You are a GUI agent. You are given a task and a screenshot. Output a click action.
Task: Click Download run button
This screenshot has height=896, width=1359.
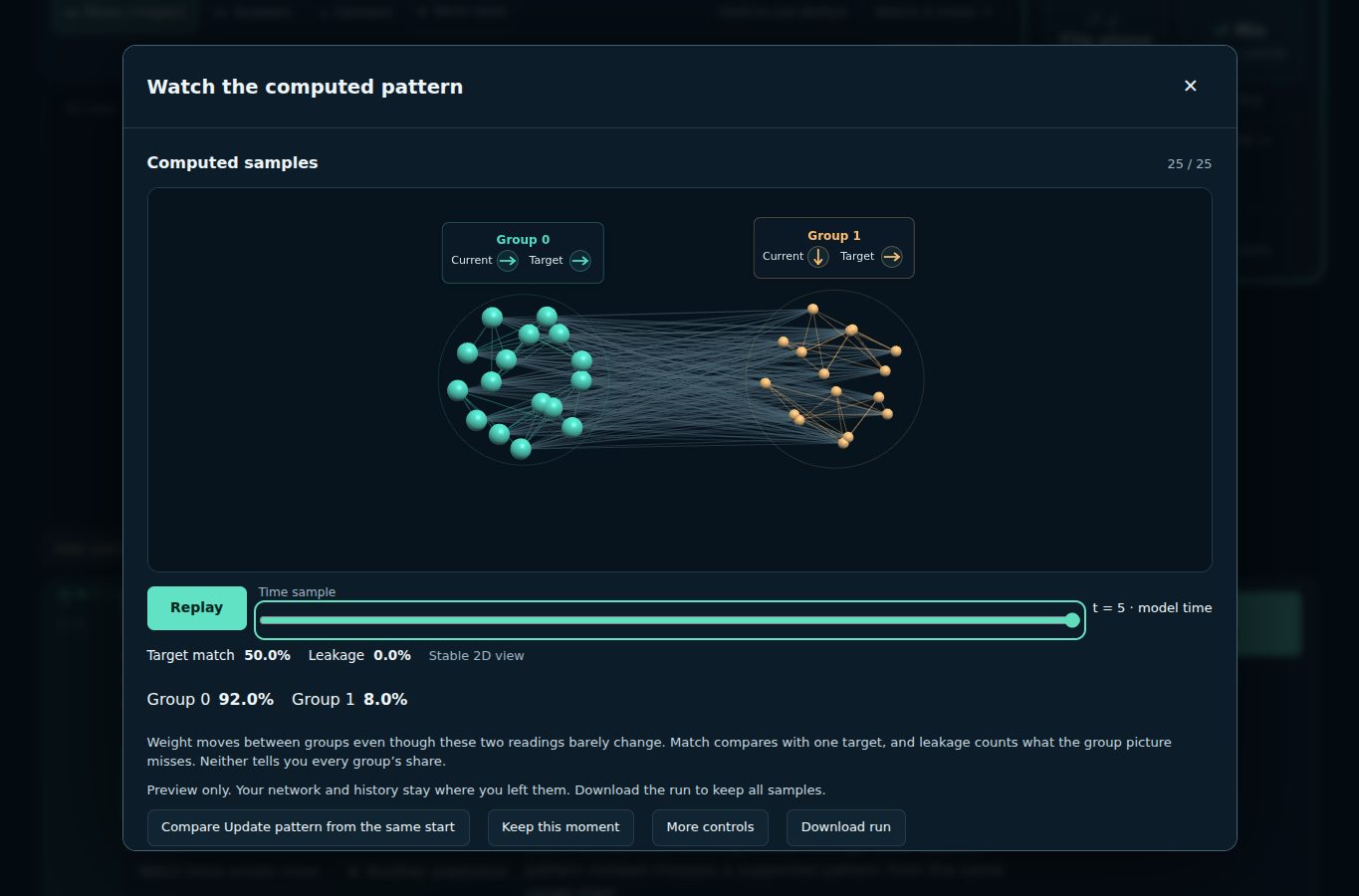click(x=846, y=827)
